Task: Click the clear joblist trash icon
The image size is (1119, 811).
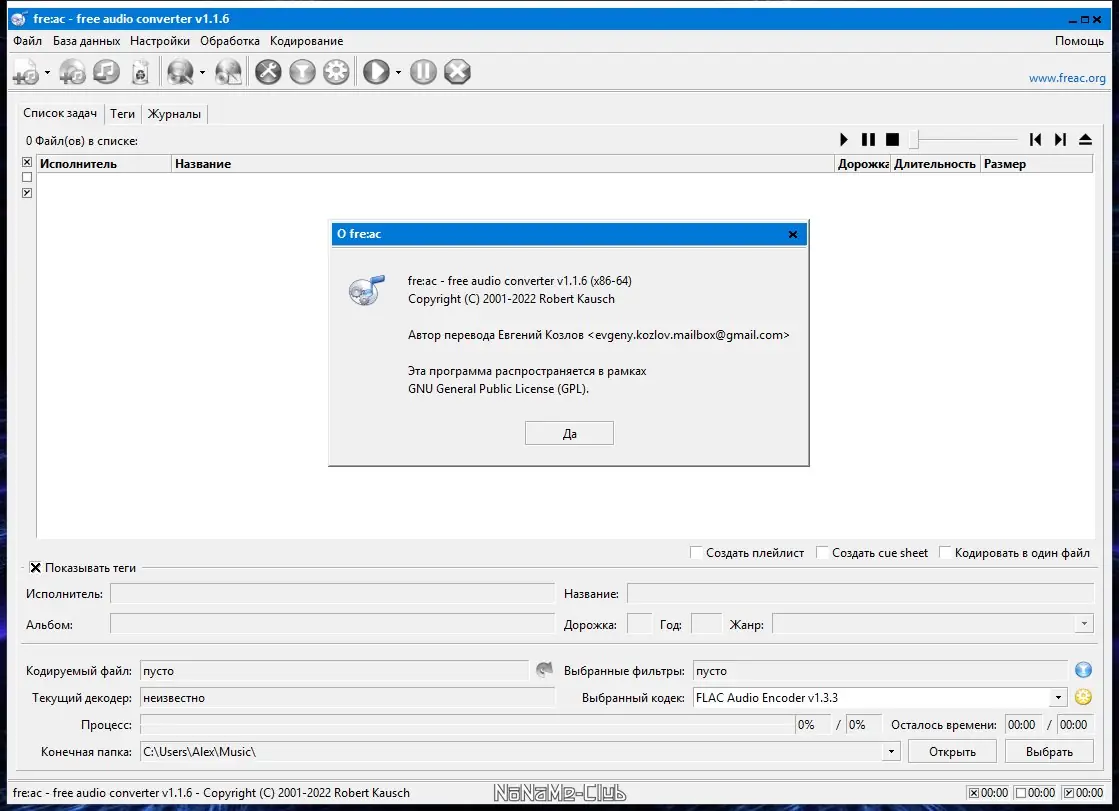Action: point(141,72)
